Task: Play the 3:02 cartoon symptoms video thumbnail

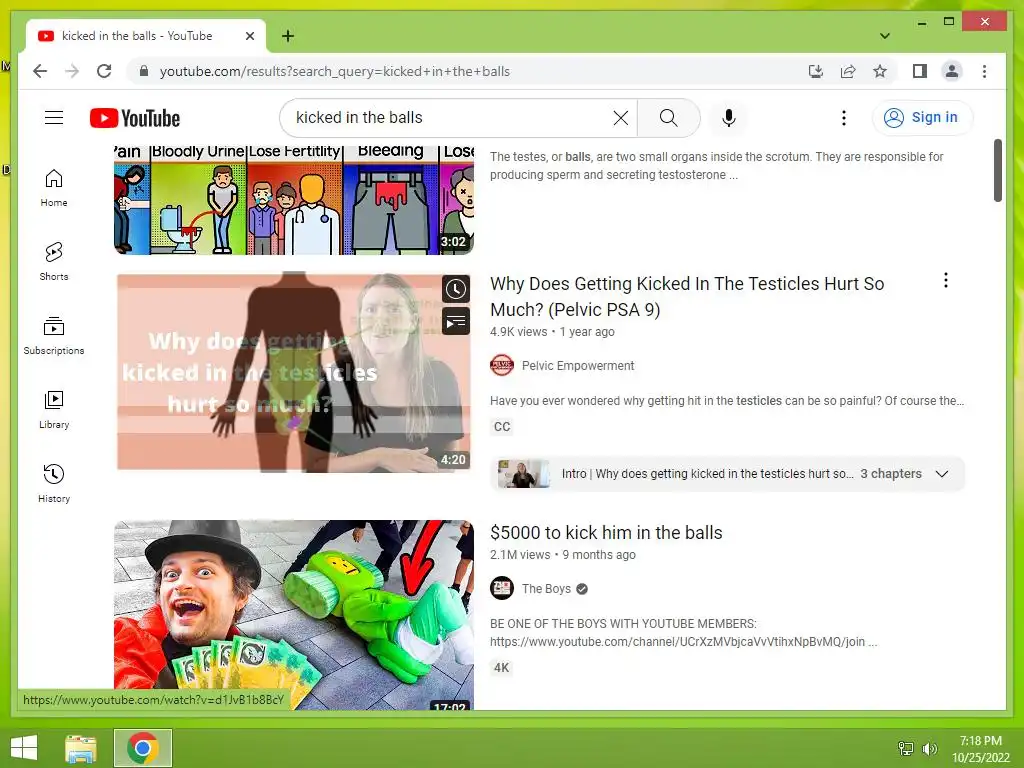Action: click(294, 200)
